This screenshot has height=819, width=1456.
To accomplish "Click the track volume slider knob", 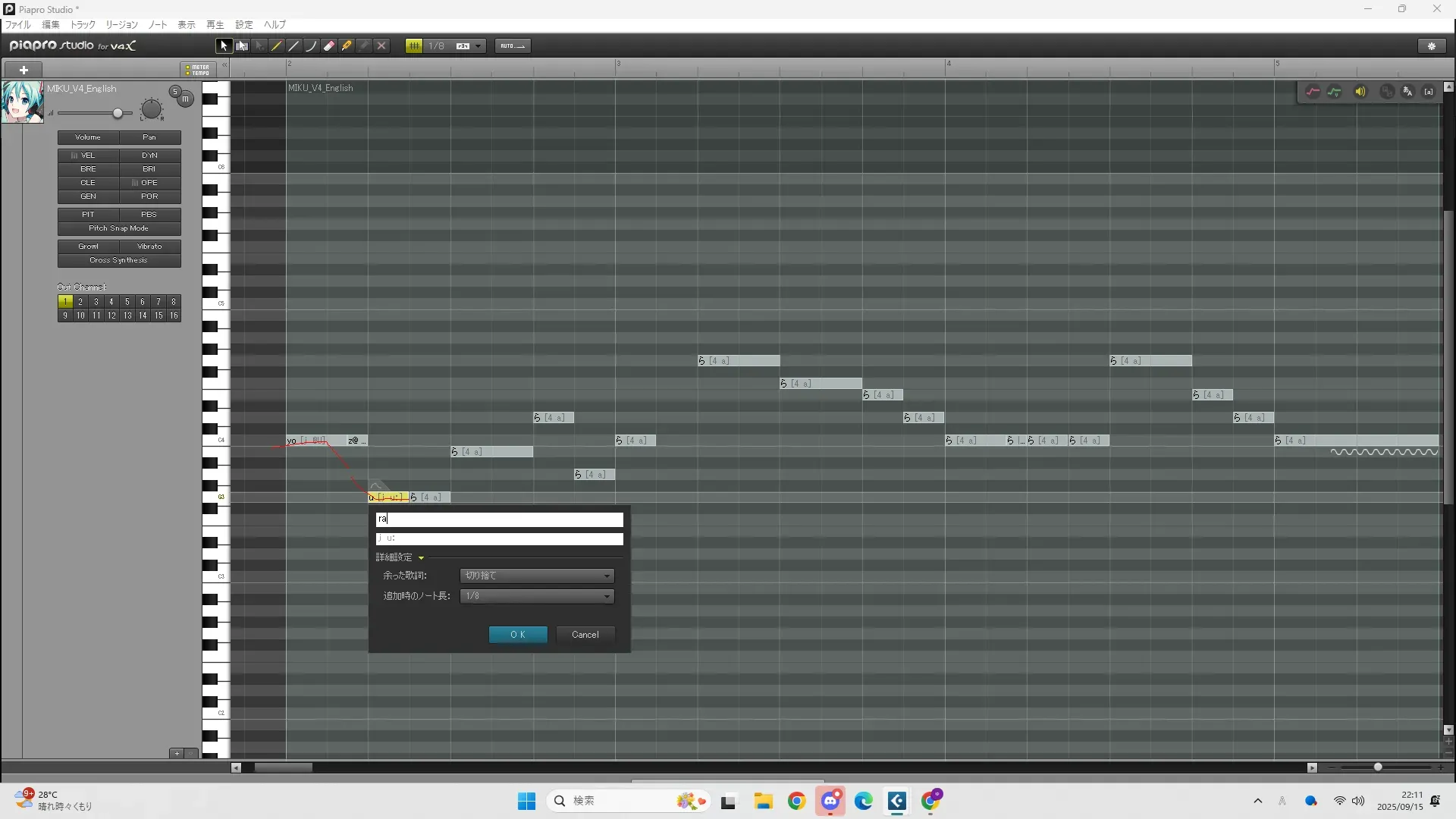I will [x=118, y=114].
